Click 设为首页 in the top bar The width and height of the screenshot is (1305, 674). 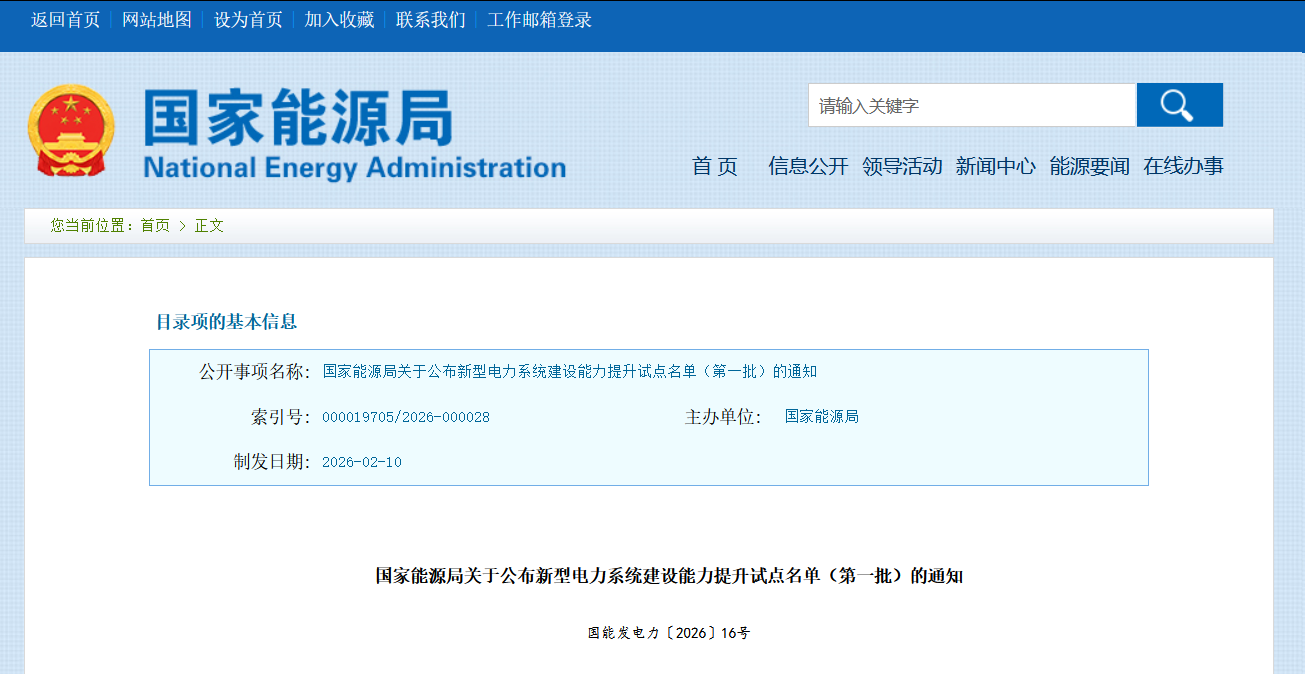click(248, 20)
